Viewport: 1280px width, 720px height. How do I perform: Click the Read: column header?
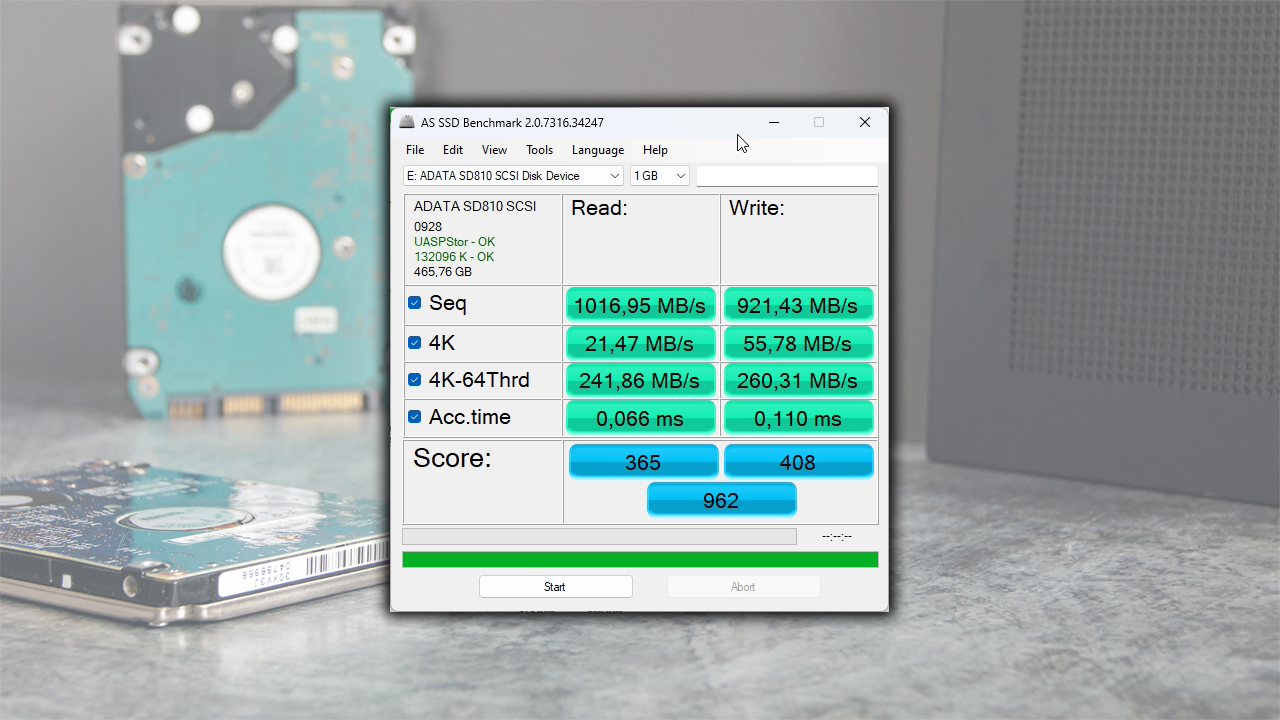(599, 208)
